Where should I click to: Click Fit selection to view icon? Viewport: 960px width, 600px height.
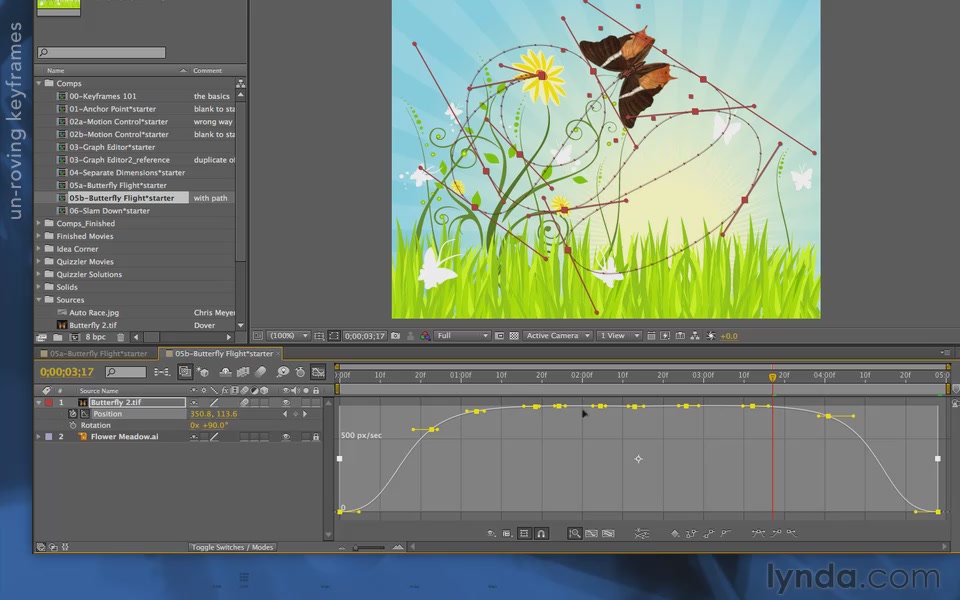point(591,533)
